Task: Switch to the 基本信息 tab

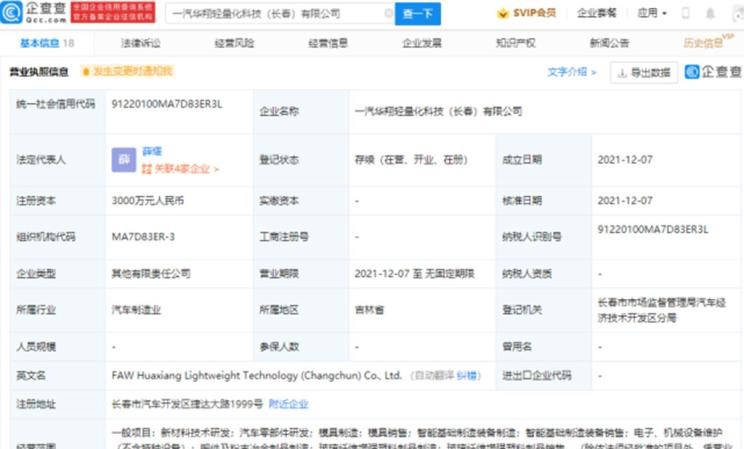Action: (46, 43)
